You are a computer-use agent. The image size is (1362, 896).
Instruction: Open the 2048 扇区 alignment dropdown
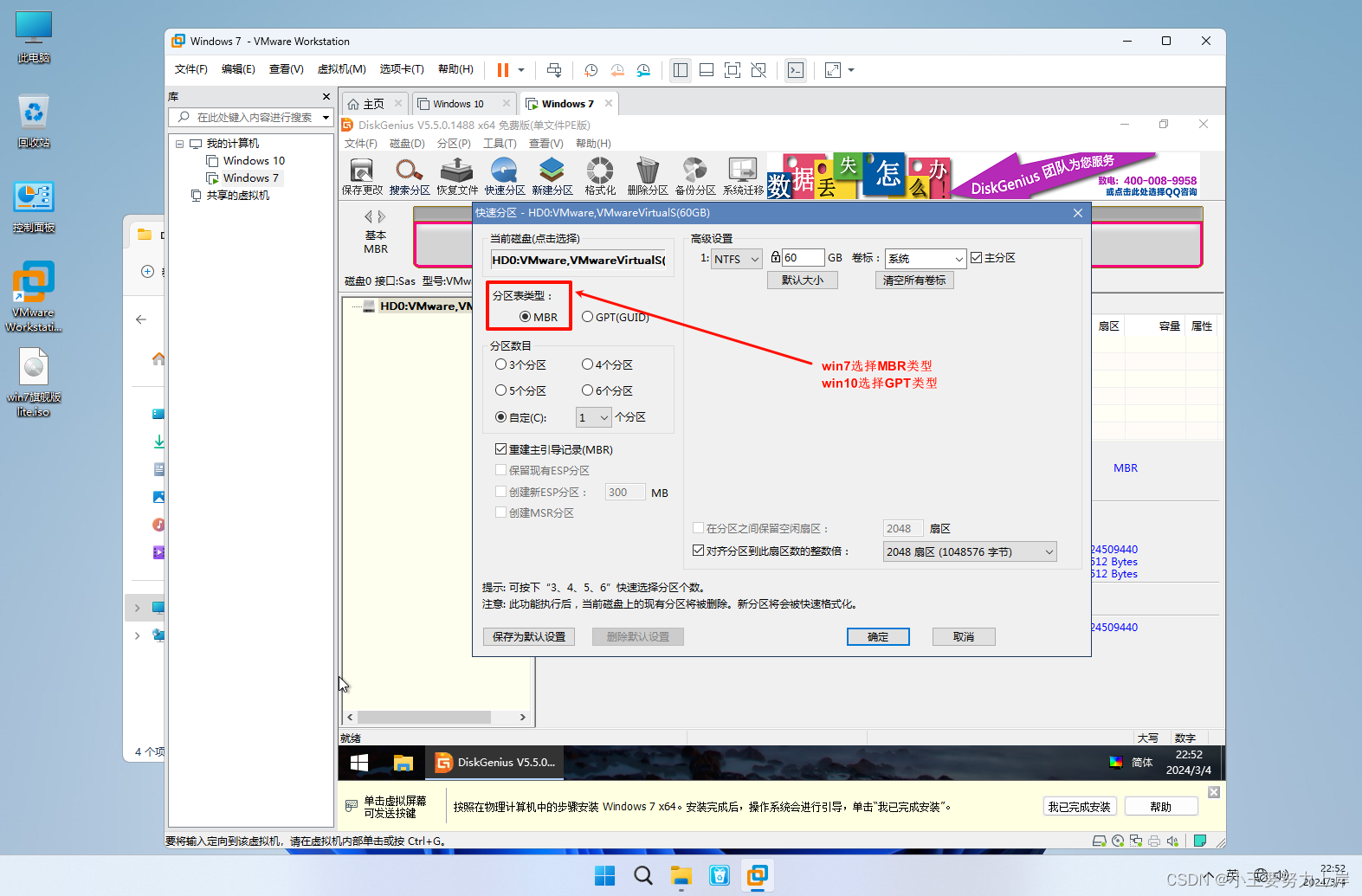(x=970, y=551)
